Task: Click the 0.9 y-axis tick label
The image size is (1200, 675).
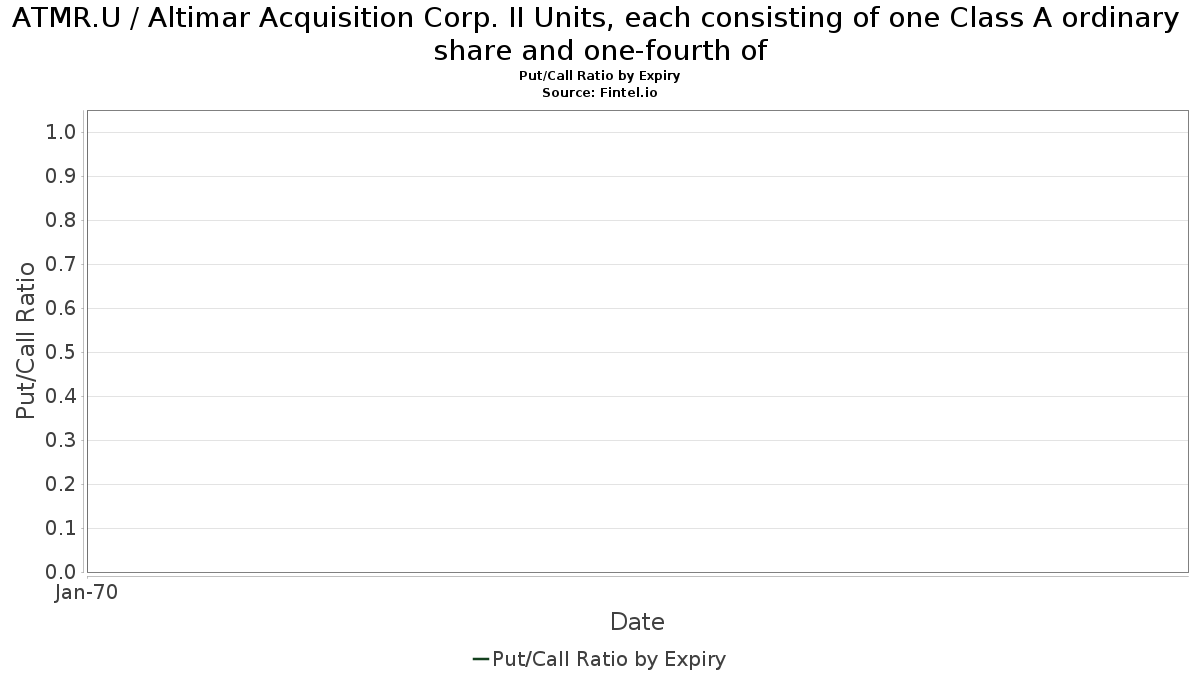Action: (x=62, y=176)
